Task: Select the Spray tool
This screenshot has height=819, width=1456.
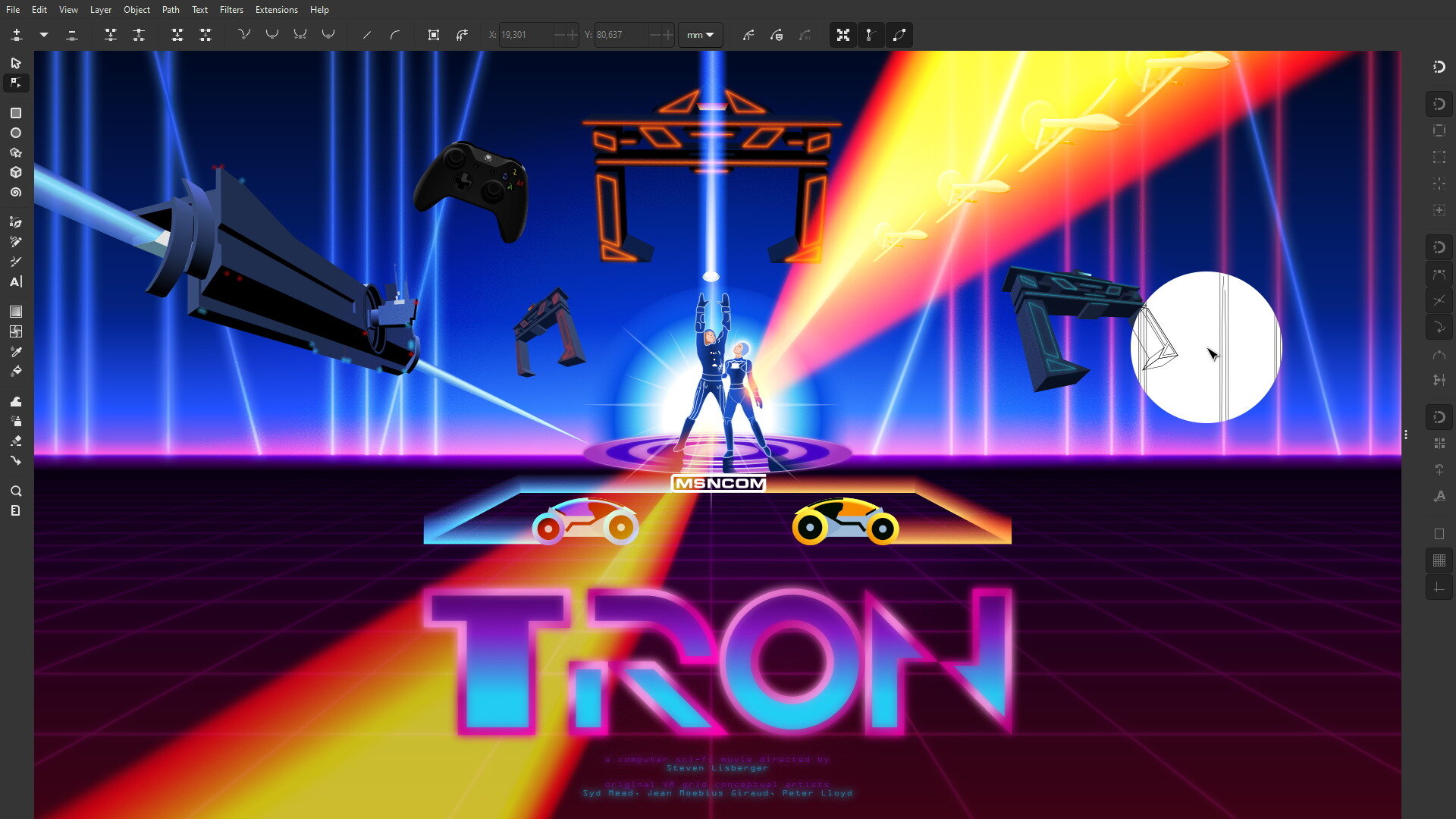Action: coord(15,421)
